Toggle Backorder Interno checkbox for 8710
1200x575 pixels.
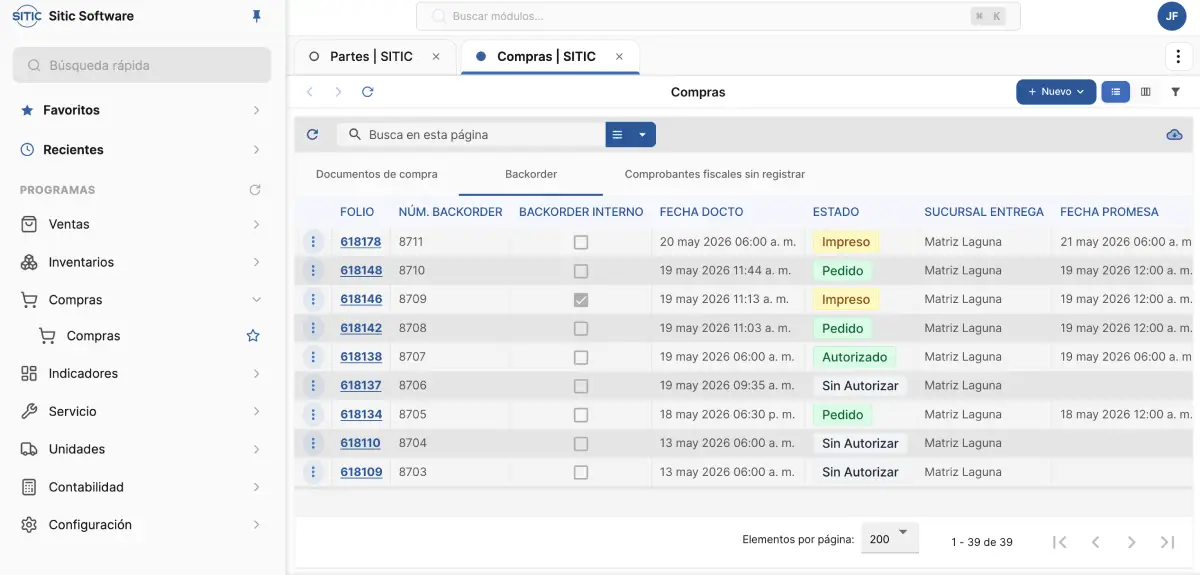(x=581, y=271)
